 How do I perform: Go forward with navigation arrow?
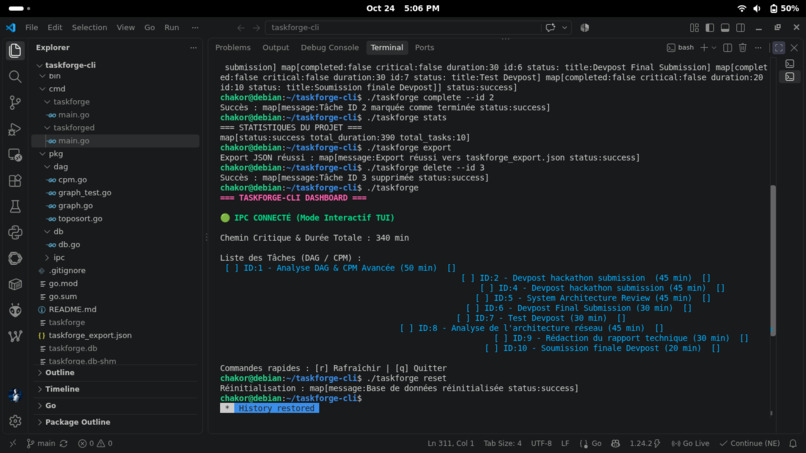tap(256, 28)
